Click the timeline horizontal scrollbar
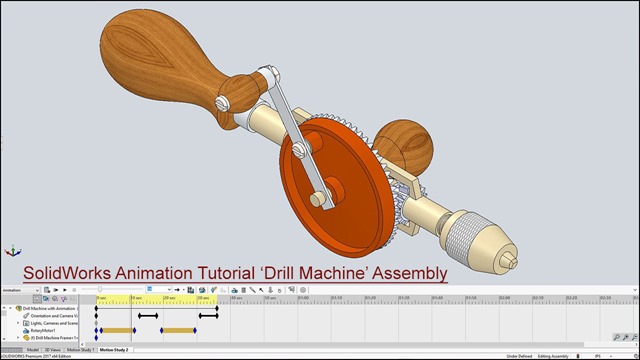Screen dimensions: 640x360 pos(334,345)
